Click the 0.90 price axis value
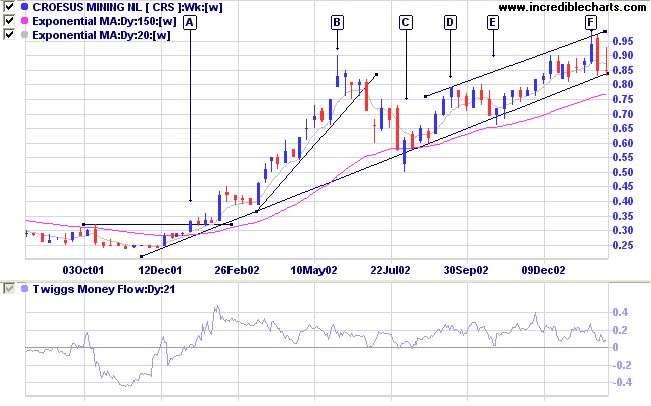The height and width of the screenshot is (406, 651). pos(623,55)
